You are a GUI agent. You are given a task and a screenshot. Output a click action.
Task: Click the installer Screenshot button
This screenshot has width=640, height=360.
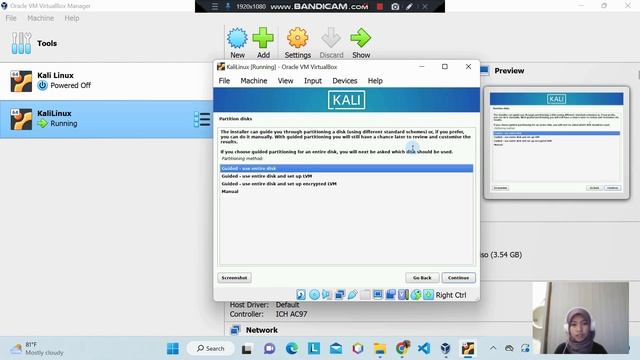tap(234, 278)
